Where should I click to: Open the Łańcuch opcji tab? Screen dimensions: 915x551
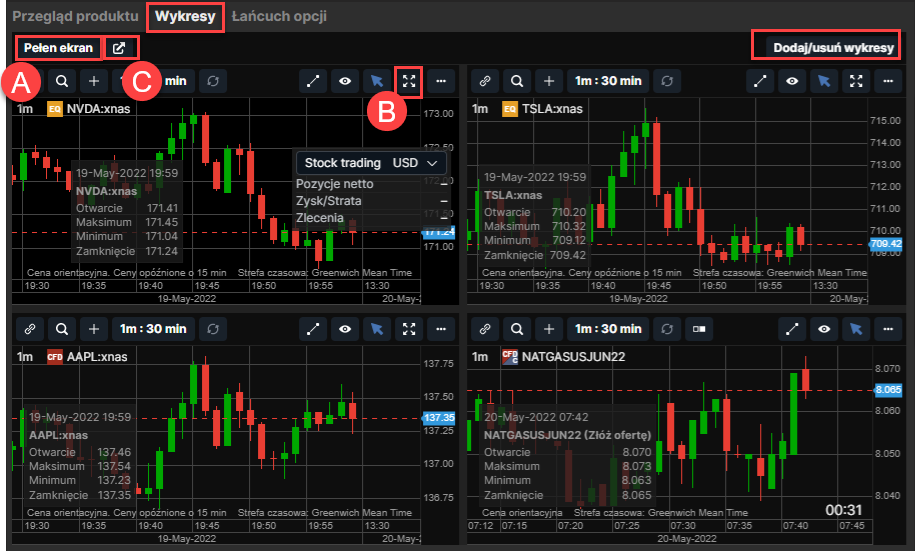click(279, 16)
